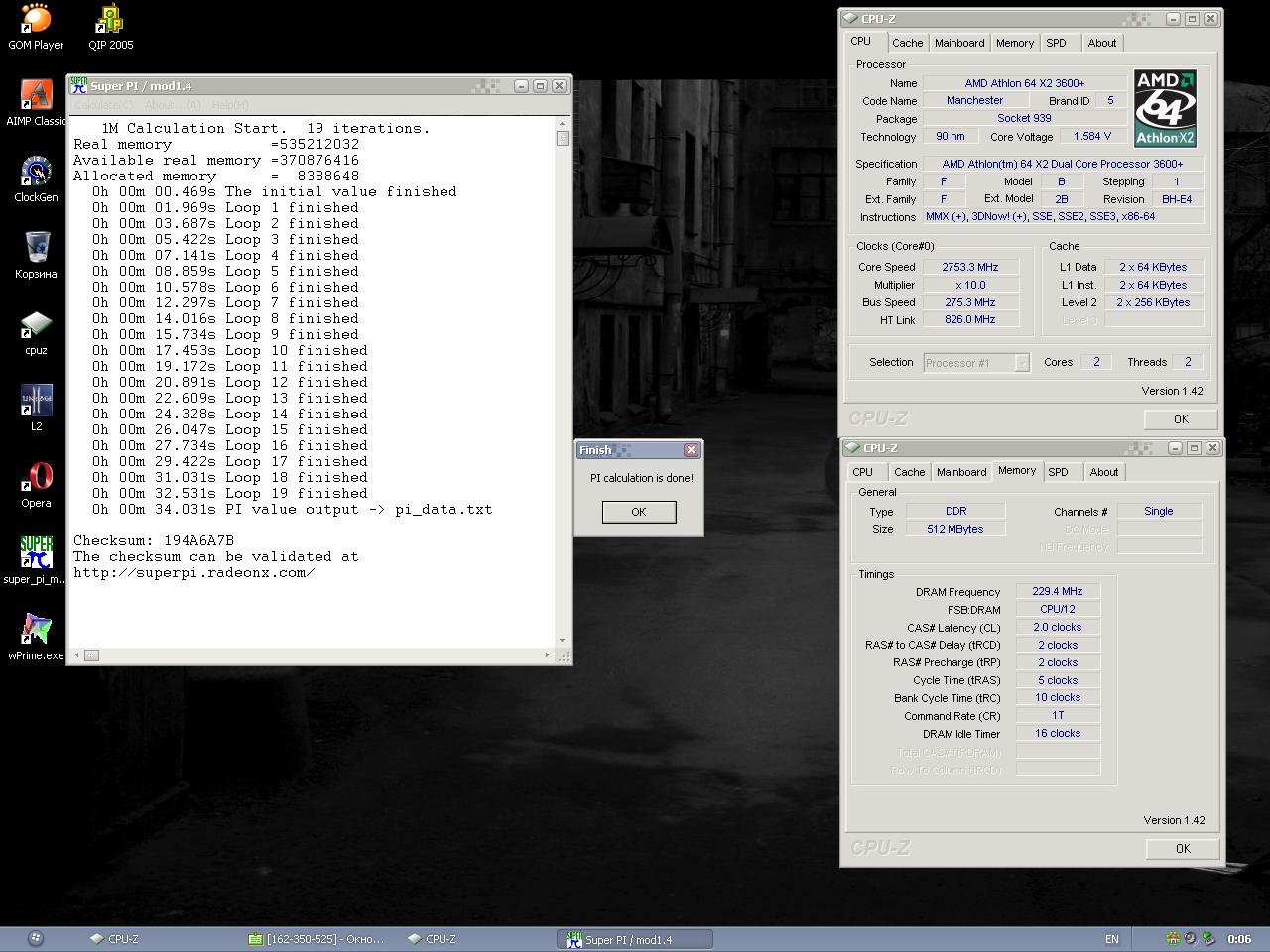Open wPrime.exe desktop icon
This screenshot has height=952, width=1270.
pyautogui.click(x=36, y=638)
